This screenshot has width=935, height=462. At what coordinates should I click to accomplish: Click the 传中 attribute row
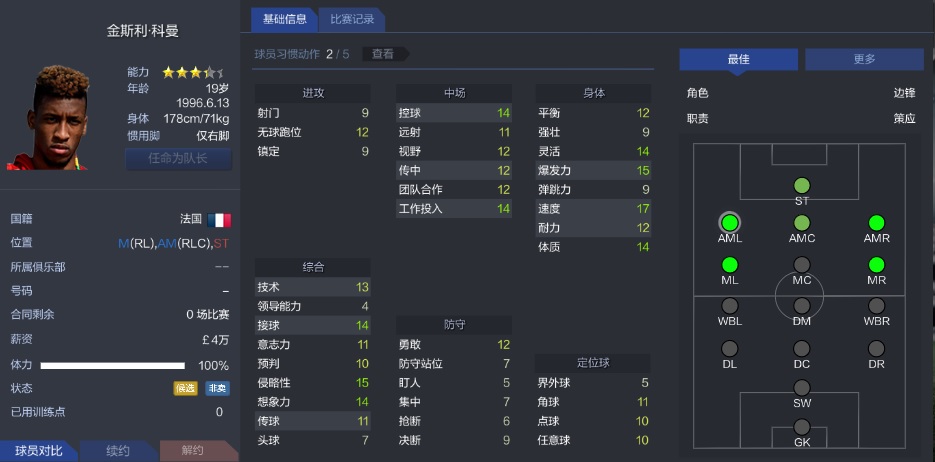(454, 170)
